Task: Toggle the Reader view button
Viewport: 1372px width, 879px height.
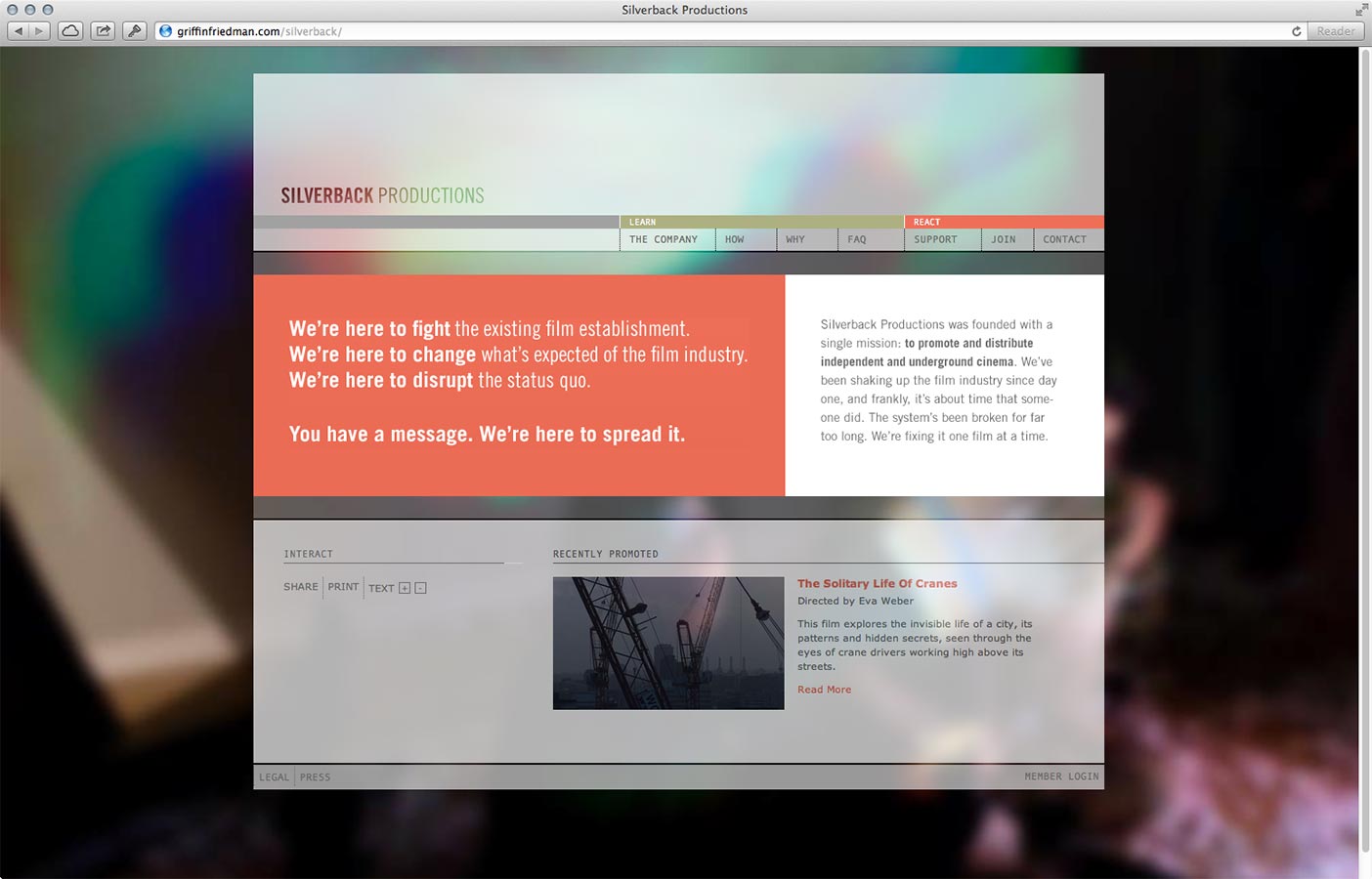Action: point(1335,31)
